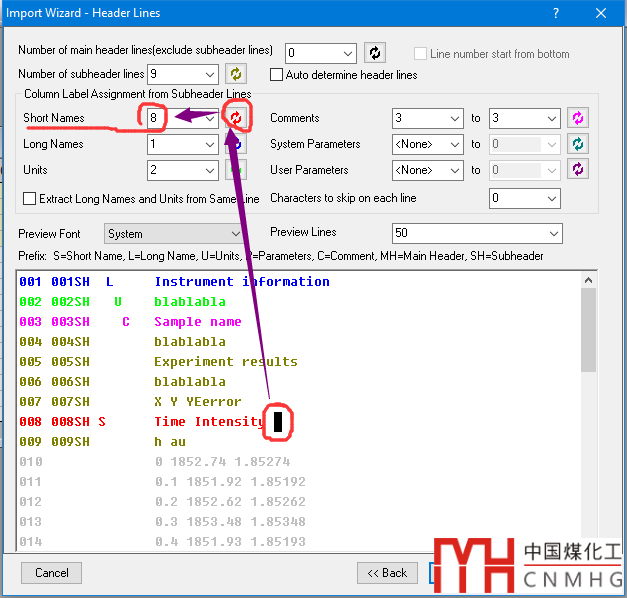
Task: Check Extract Long Names and Units option
Action: click(30, 199)
